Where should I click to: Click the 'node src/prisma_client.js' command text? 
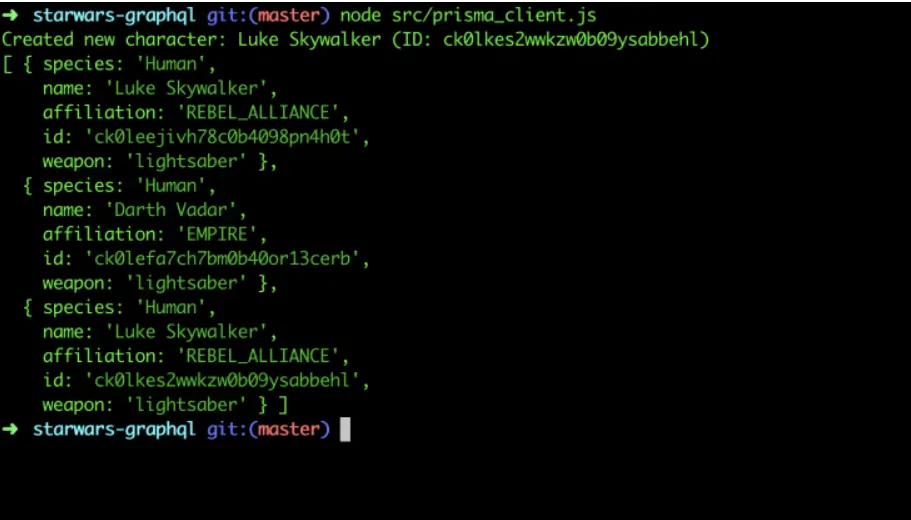(x=468, y=16)
